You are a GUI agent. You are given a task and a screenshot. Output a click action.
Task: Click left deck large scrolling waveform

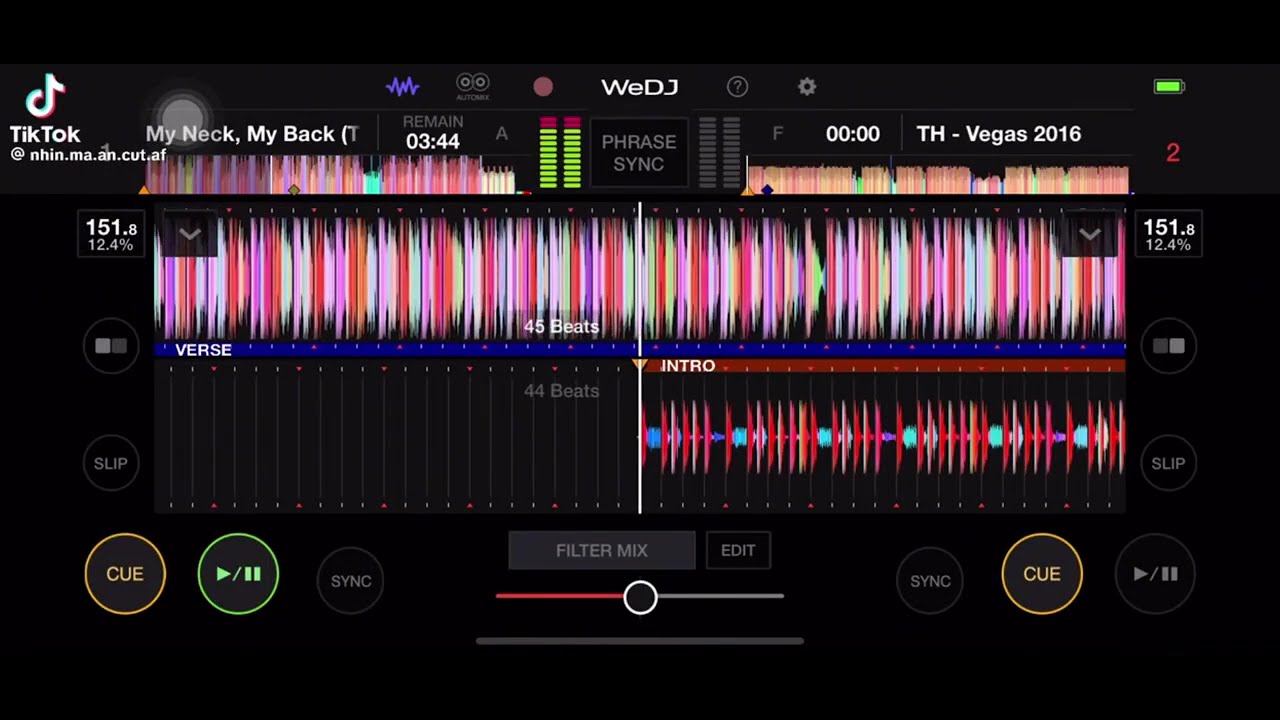640,278
